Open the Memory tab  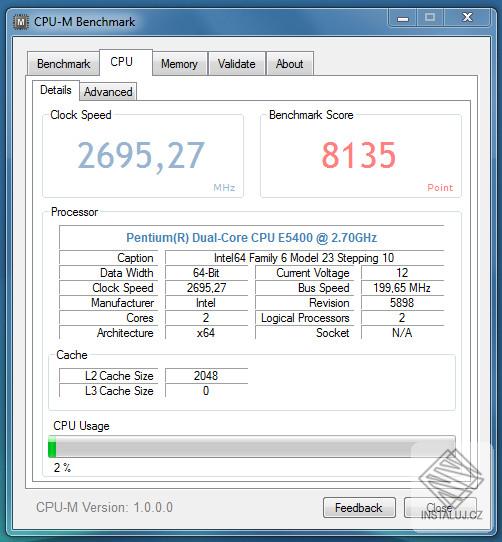point(179,64)
